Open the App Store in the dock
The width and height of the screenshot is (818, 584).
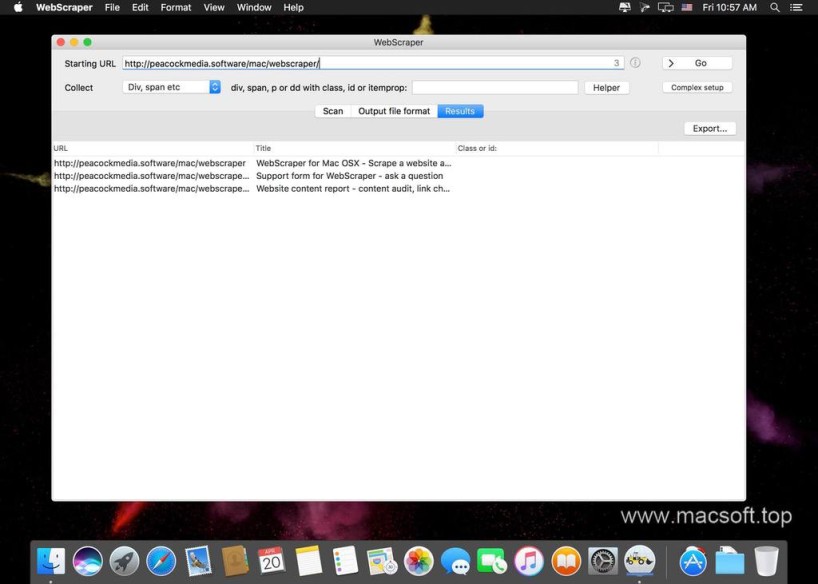point(693,561)
